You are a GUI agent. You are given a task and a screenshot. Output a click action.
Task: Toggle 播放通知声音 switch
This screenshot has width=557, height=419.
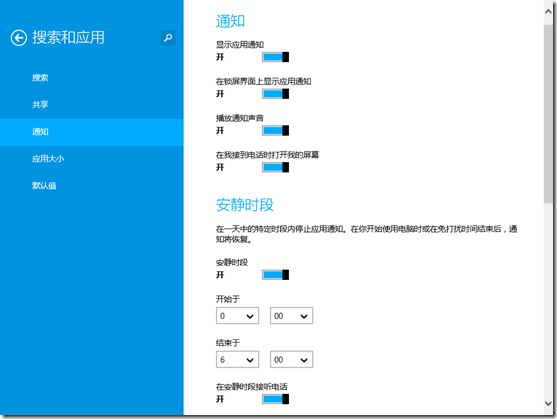(x=275, y=131)
